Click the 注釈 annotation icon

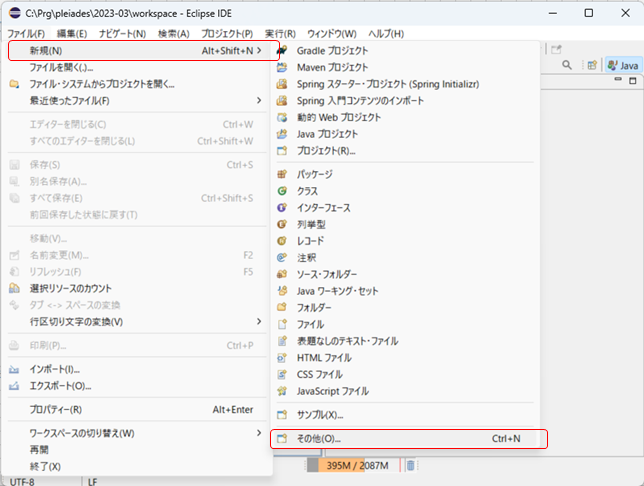point(282,258)
